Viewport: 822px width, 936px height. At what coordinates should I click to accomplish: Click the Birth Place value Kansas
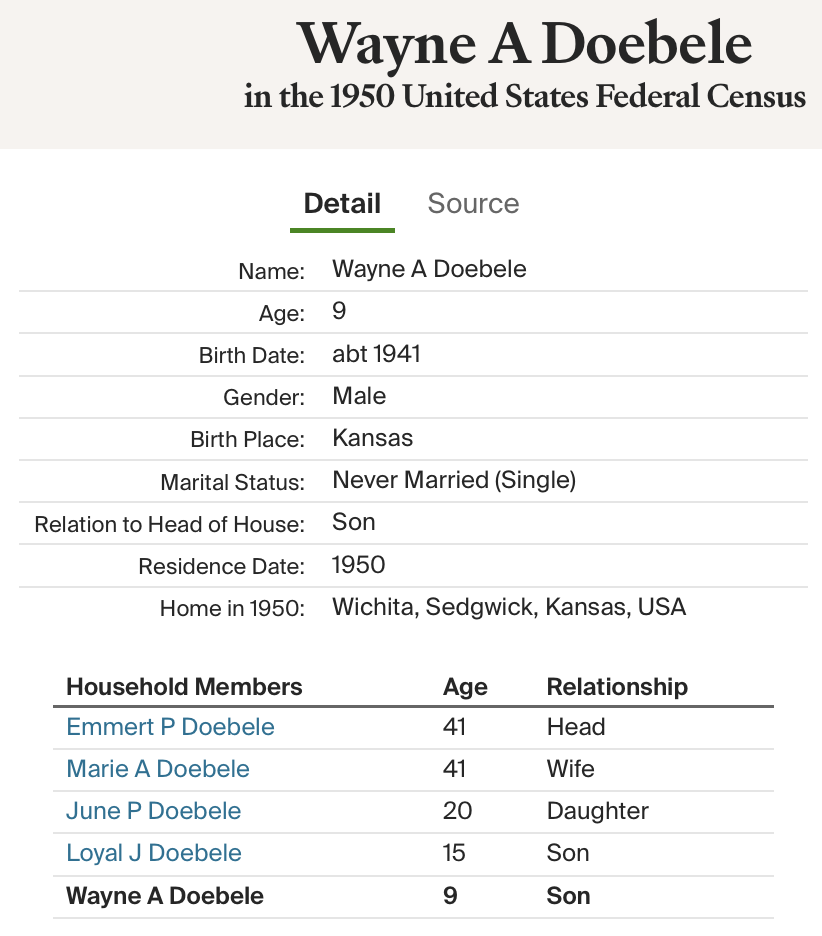[x=372, y=438]
